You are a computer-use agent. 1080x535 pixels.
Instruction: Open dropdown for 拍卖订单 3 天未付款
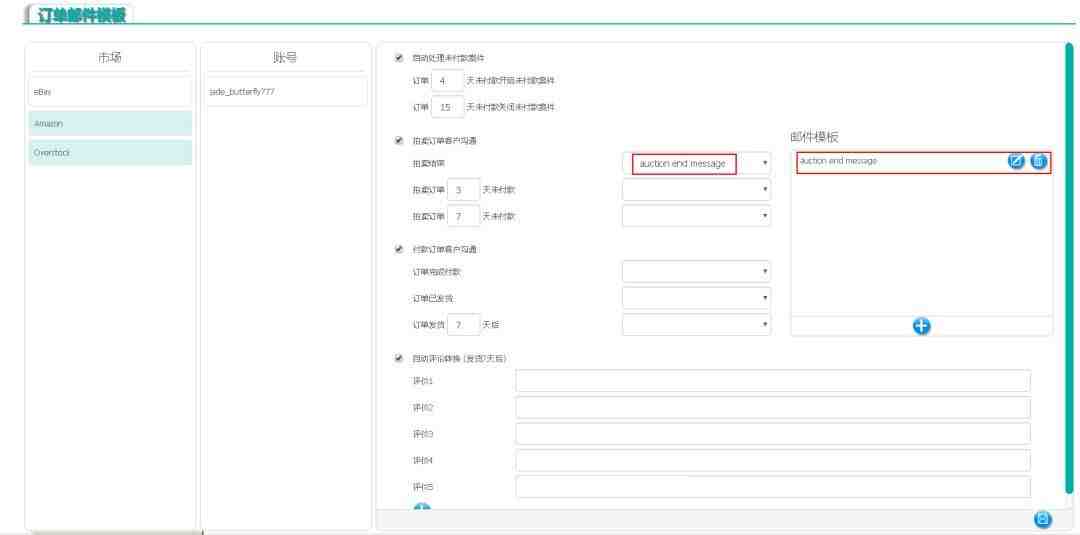click(696, 189)
